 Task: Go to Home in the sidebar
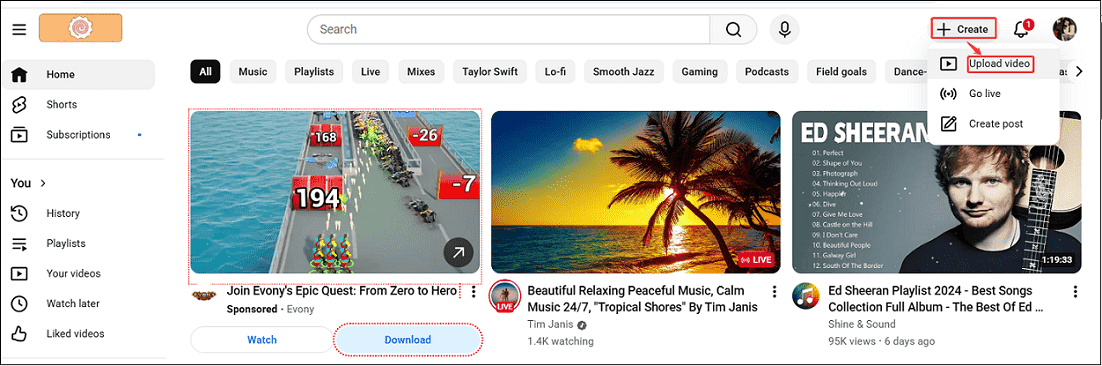[78, 74]
